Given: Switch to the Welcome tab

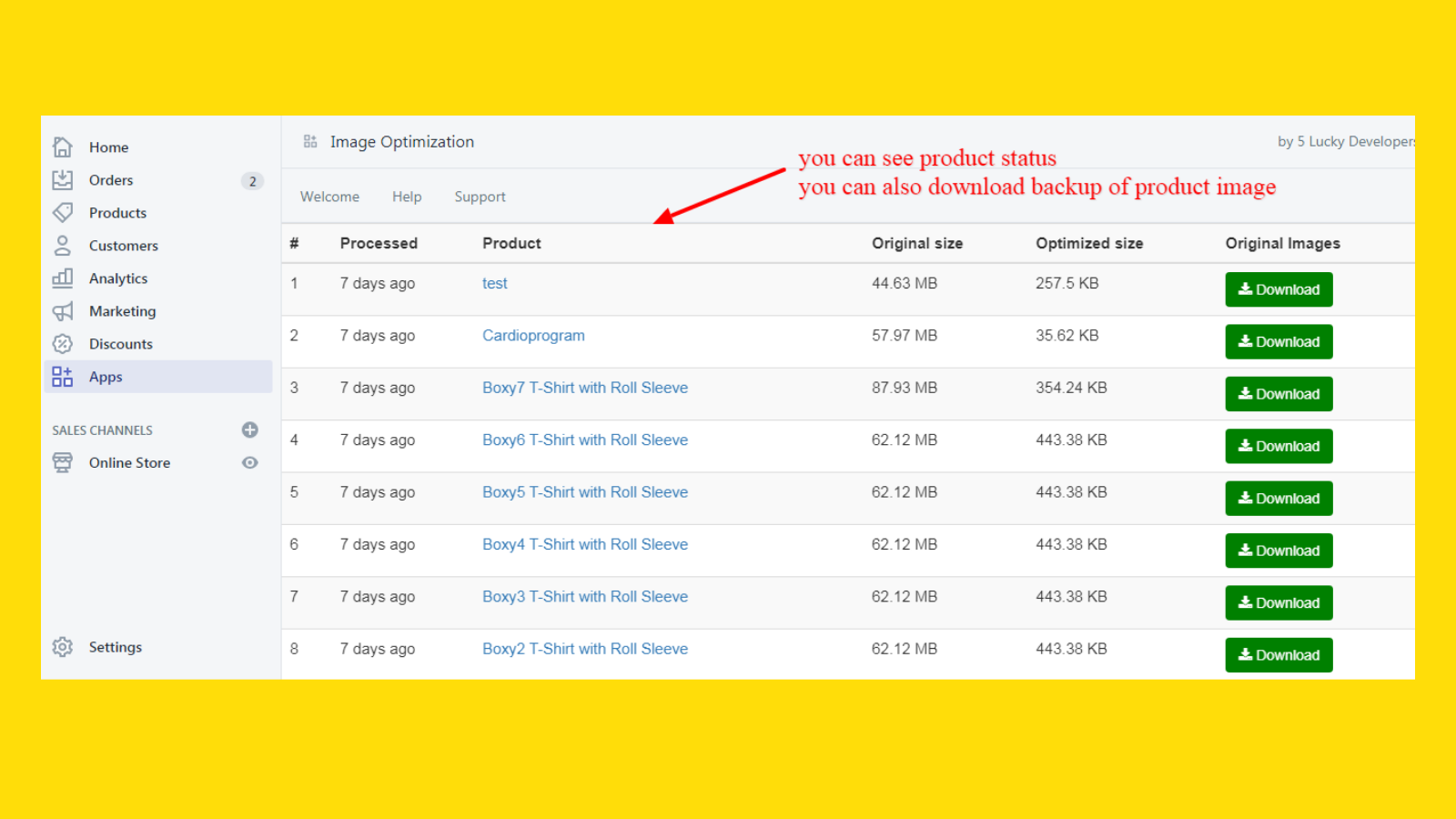Looking at the screenshot, I should tap(329, 196).
